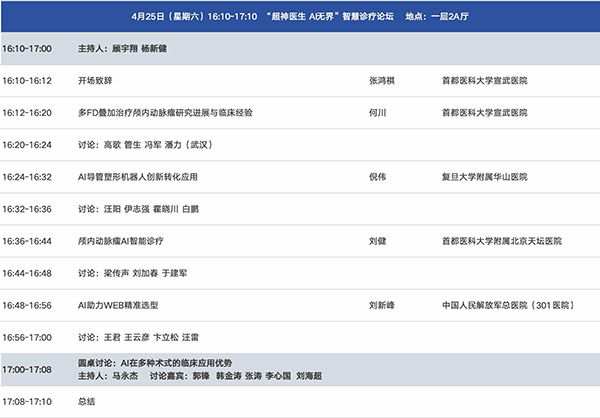The image size is (600, 418).
Task: Click 首都医科大学附属北京天坛医院 affiliation
Action: point(503,241)
